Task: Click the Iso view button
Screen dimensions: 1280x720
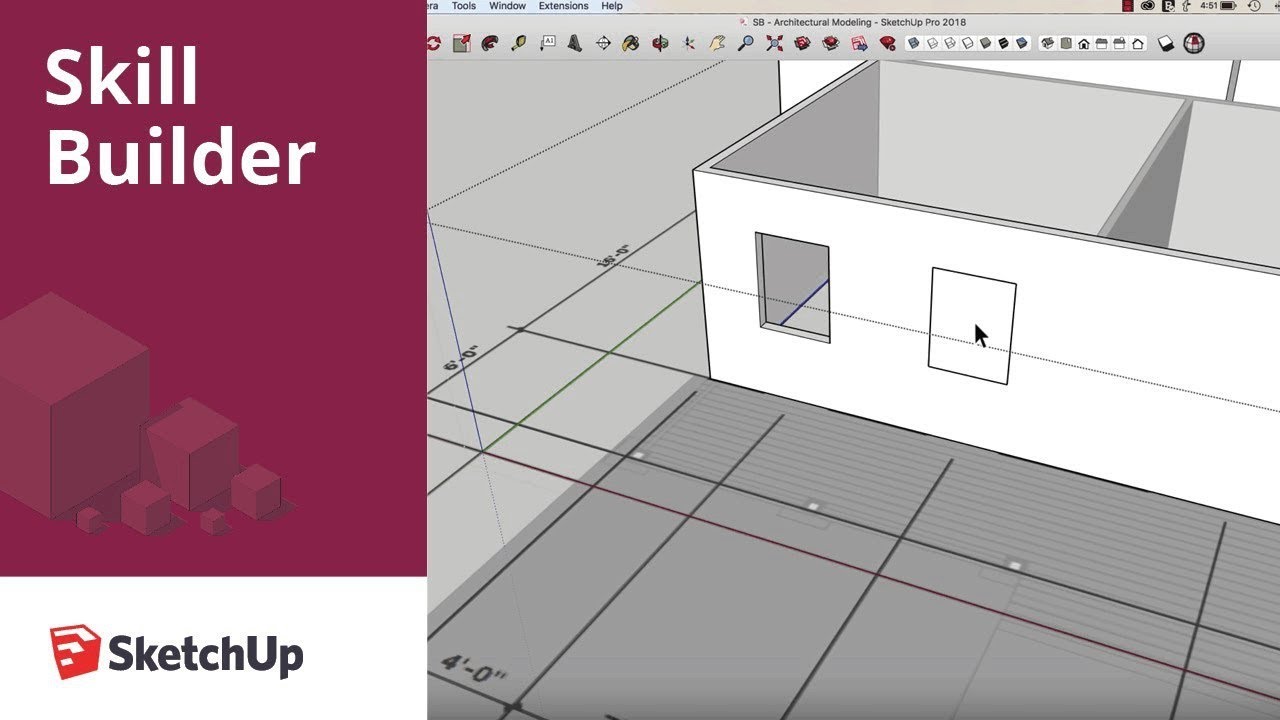Action: point(1048,42)
